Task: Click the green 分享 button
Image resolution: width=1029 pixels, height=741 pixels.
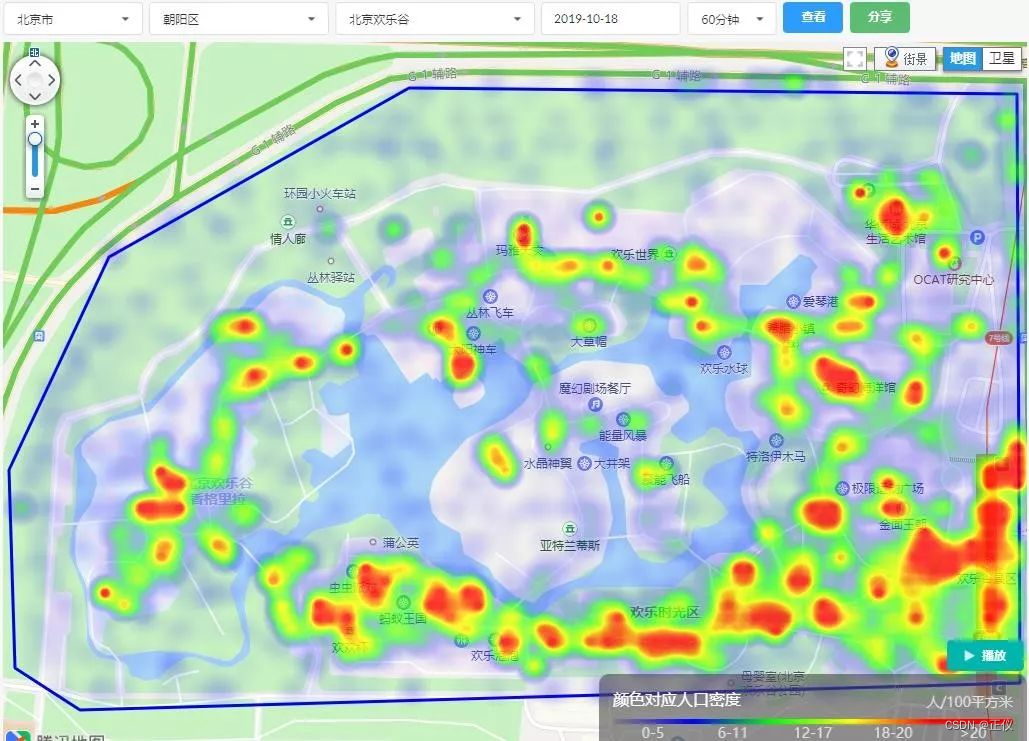Action: click(x=879, y=17)
